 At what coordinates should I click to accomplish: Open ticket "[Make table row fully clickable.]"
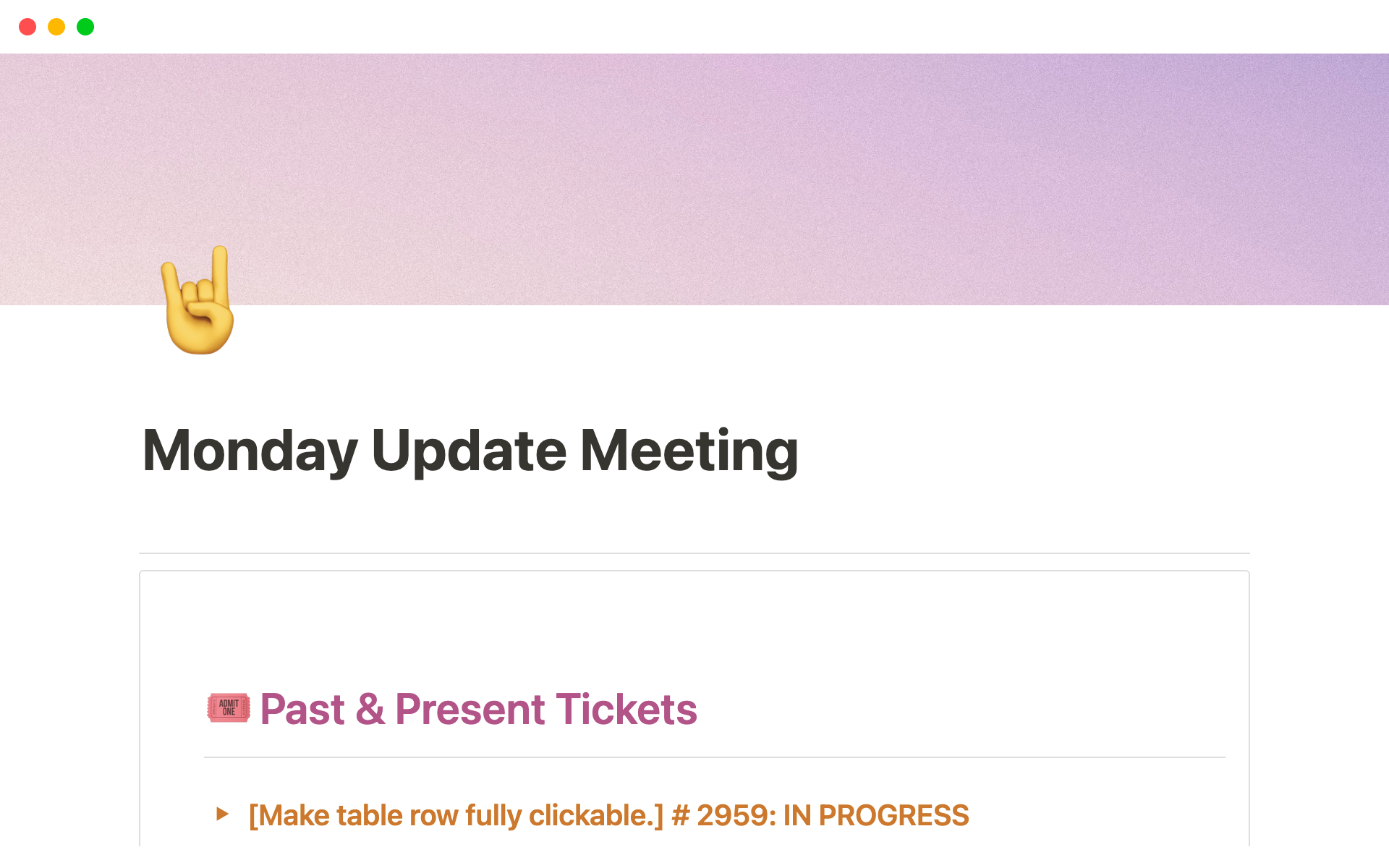point(456,815)
